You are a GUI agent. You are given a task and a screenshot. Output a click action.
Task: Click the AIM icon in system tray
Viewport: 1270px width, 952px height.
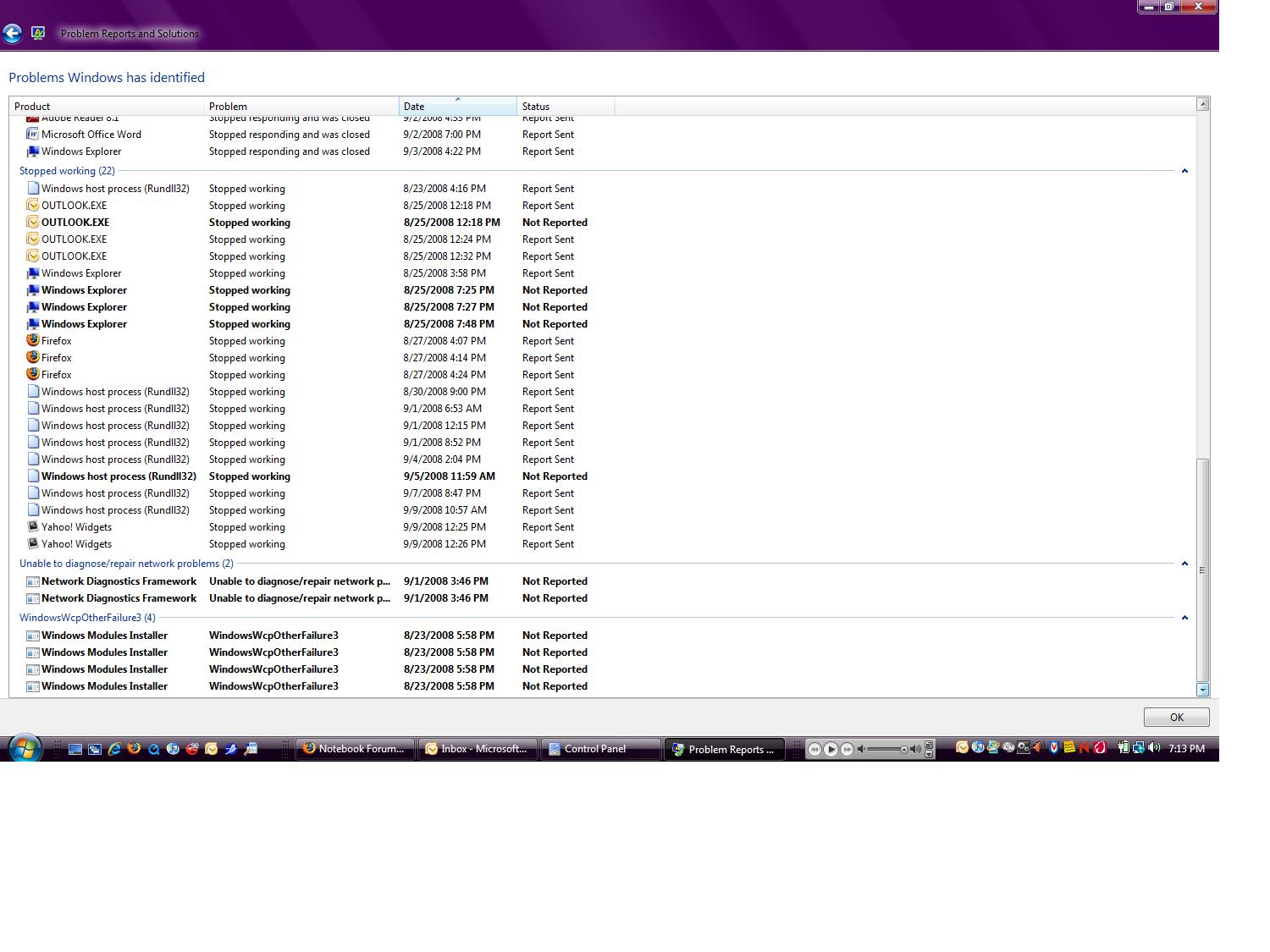[1008, 748]
